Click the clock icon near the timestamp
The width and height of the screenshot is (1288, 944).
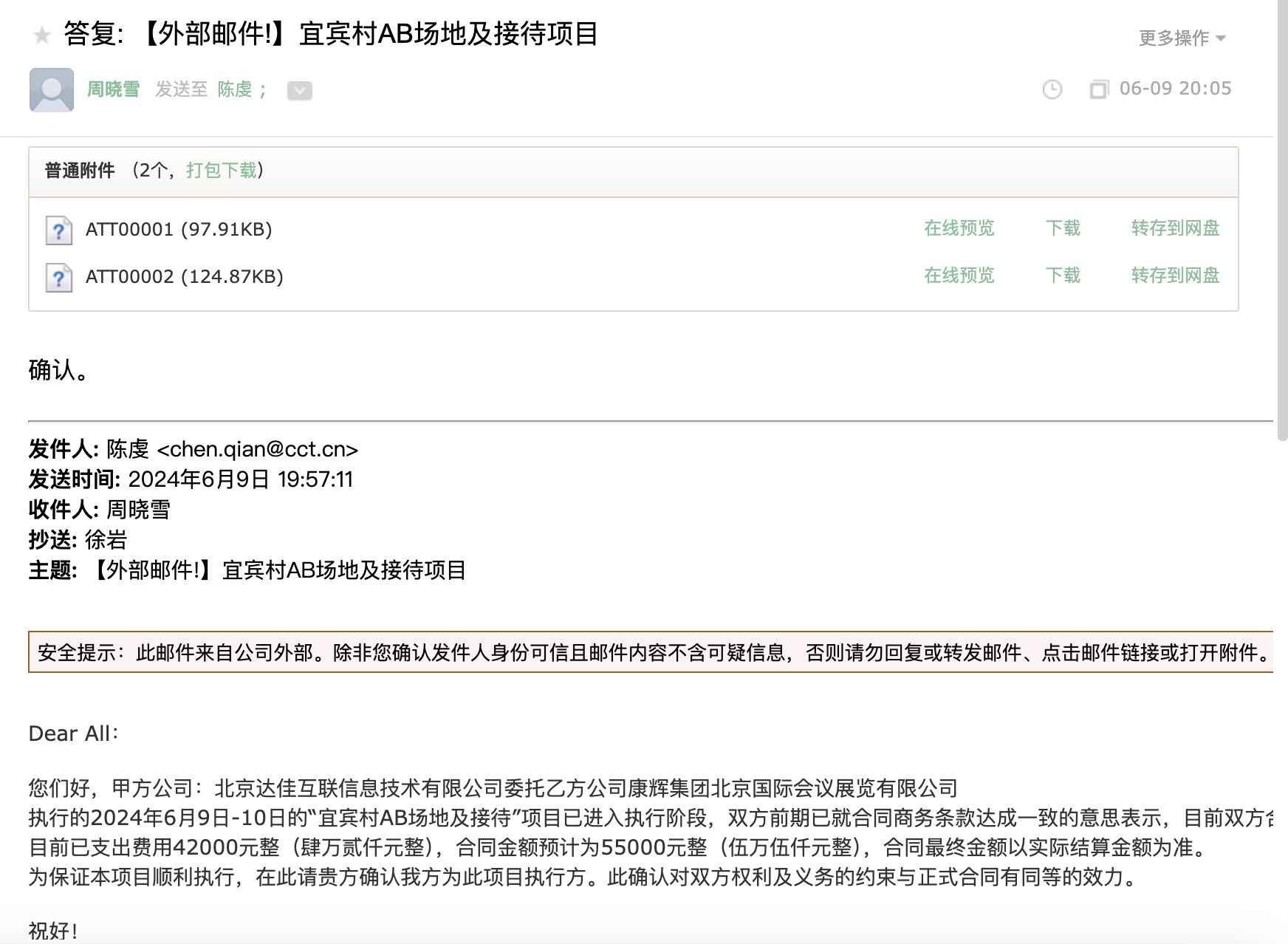click(x=1052, y=89)
